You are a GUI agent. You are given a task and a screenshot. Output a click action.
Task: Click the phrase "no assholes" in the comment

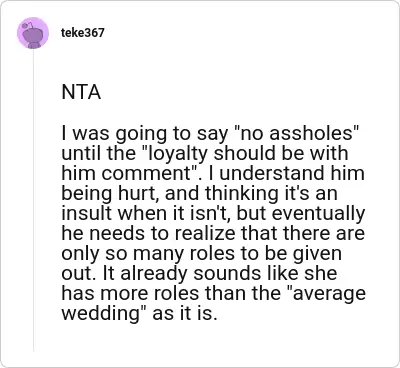tap(294, 133)
